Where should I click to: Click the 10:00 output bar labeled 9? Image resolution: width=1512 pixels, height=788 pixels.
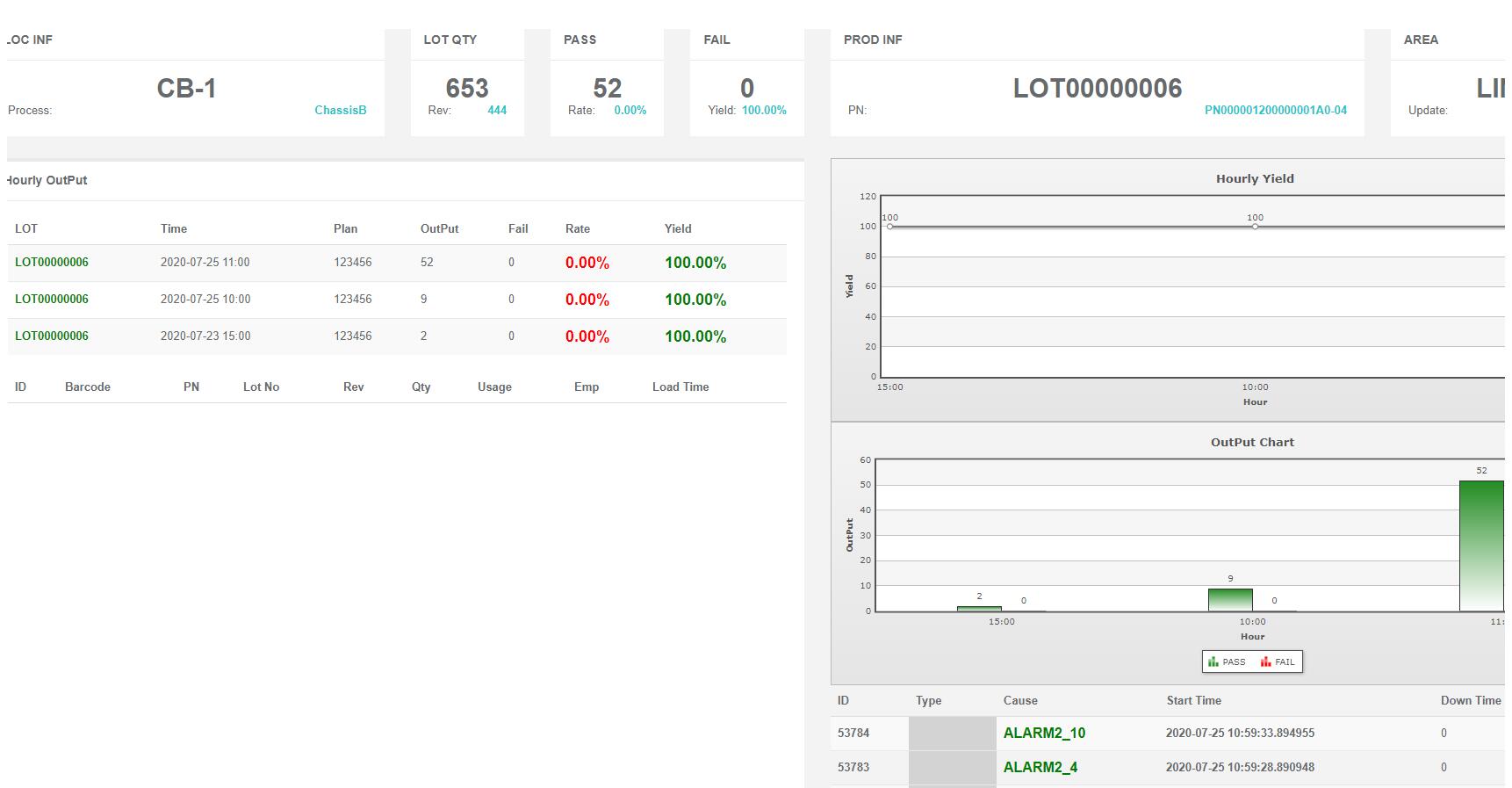coord(1230,600)
